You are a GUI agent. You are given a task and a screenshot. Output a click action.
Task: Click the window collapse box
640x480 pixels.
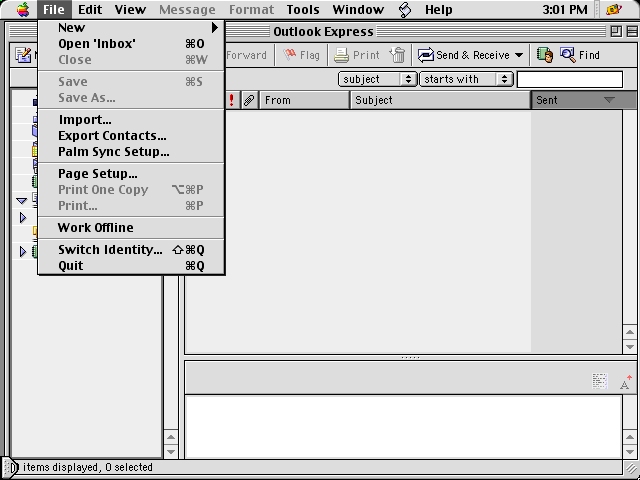[632, 31]
